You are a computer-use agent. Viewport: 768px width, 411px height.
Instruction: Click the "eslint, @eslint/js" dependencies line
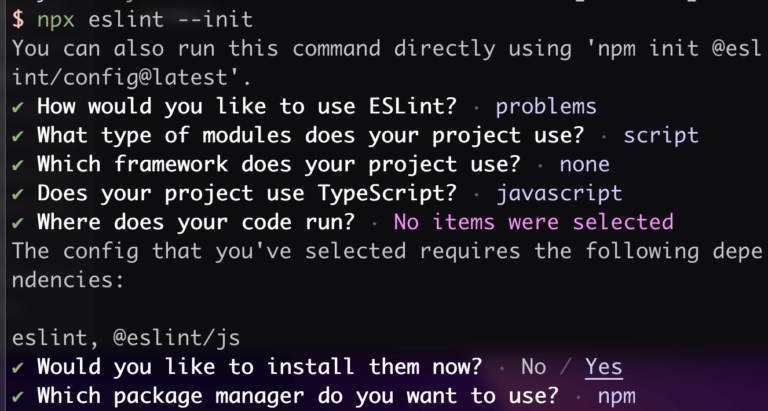(x=125, y=338)
